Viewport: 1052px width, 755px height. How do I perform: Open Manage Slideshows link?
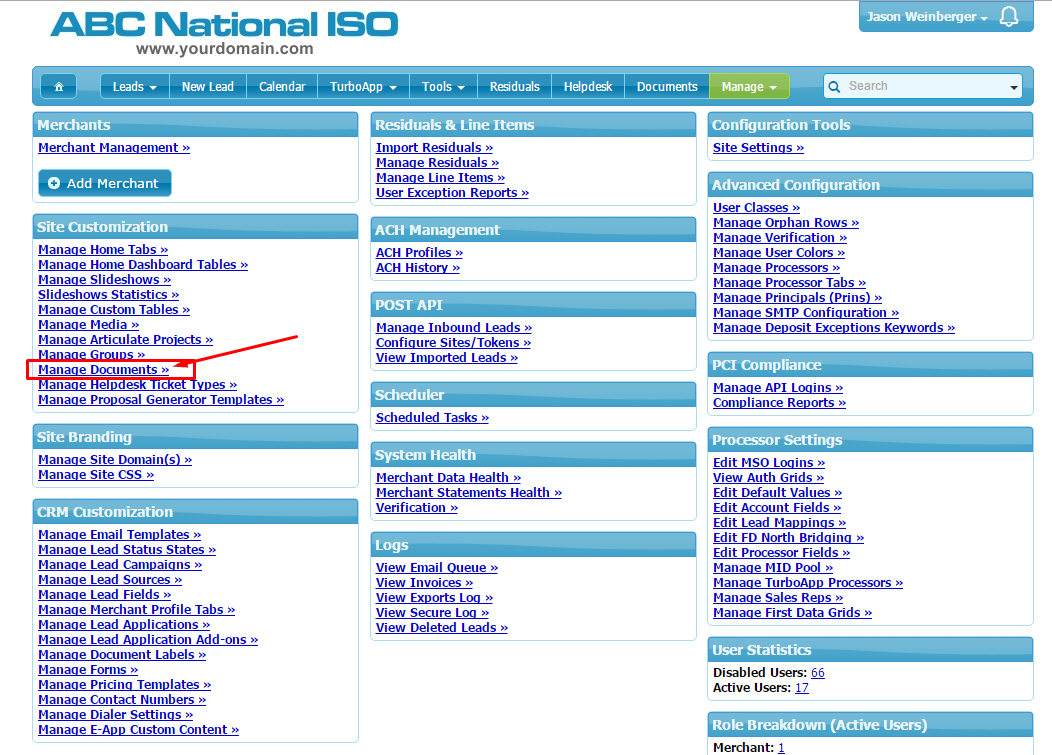point(105,280)
